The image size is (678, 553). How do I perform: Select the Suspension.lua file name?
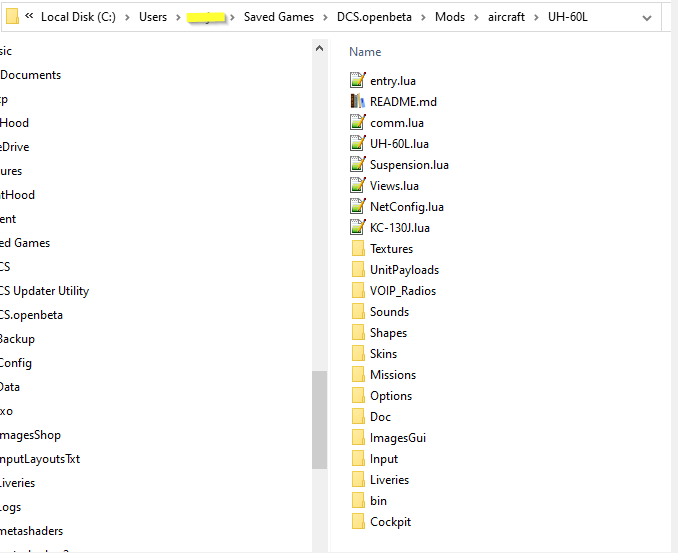point(409,165)
